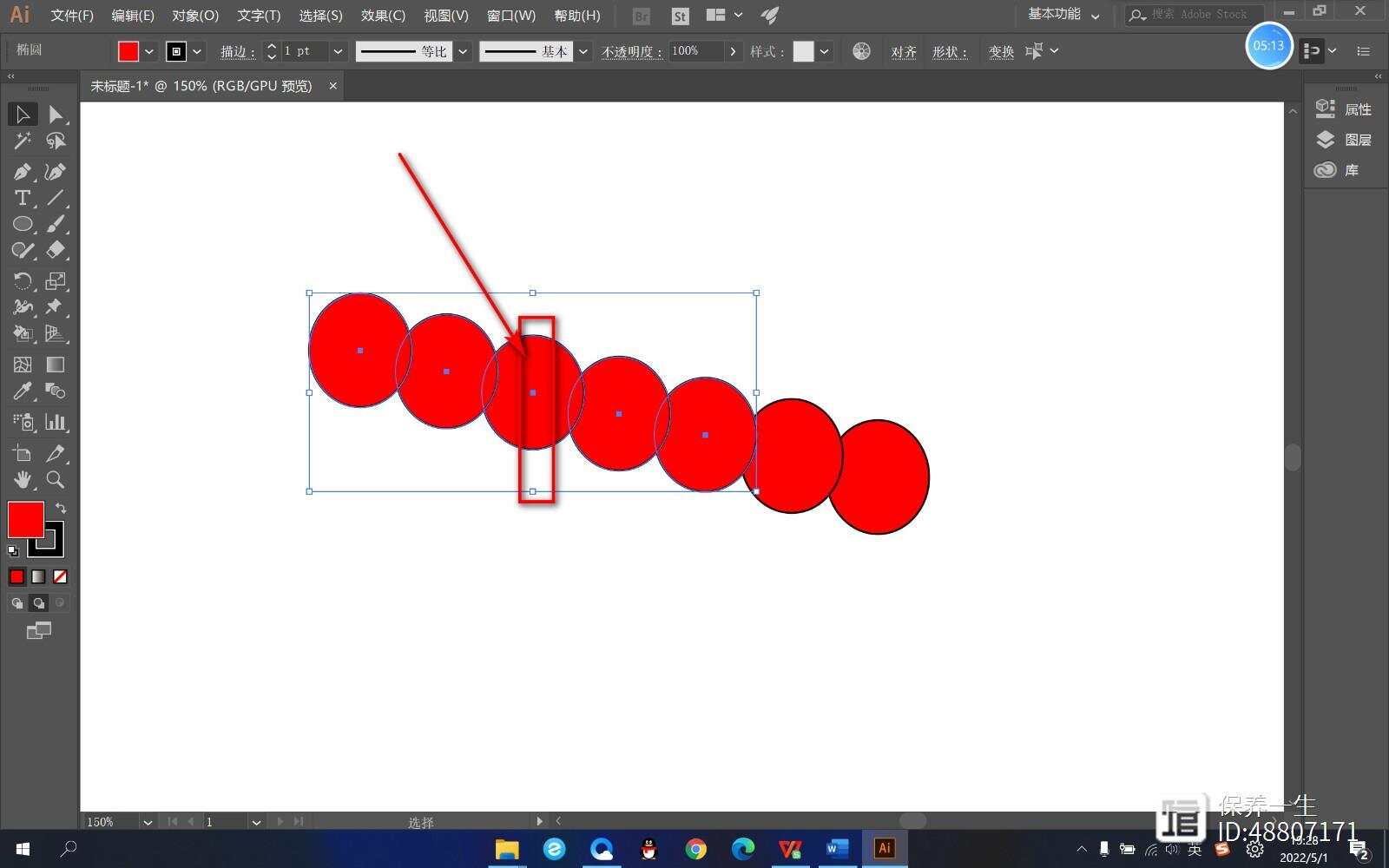This screenshot has width=1389, height=868.
Task: Open the 效果(C) menu
Action: click(x=383, y=16)
